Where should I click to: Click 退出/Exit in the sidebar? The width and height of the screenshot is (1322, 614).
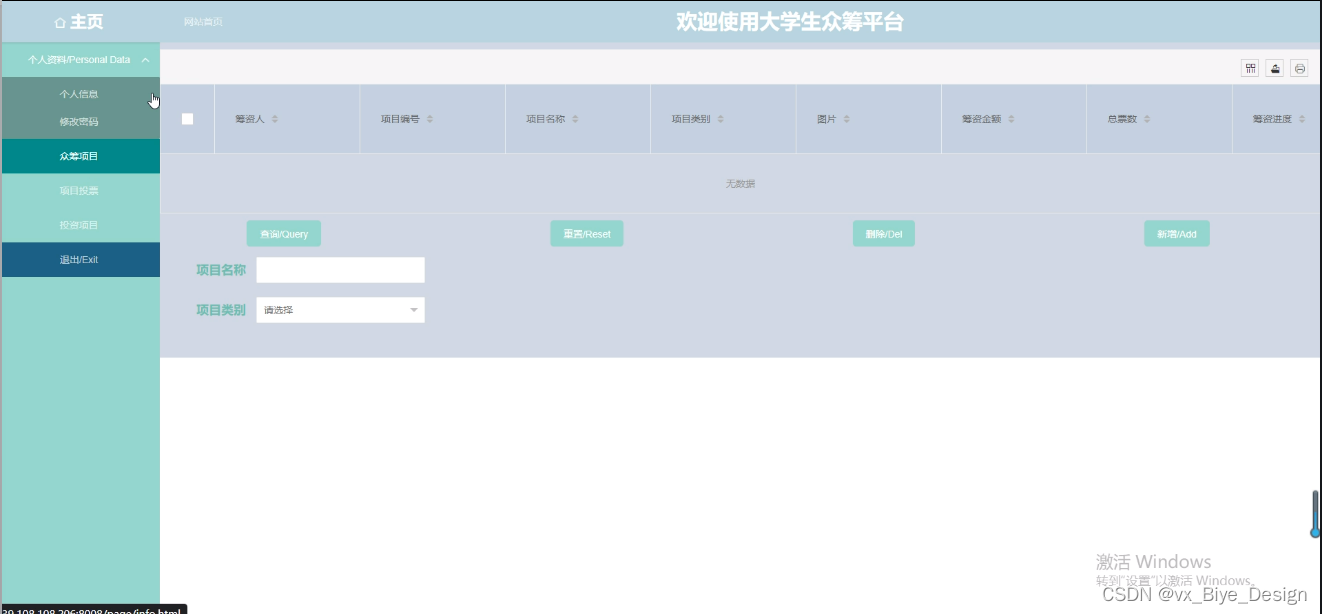(x=80, y=259)
